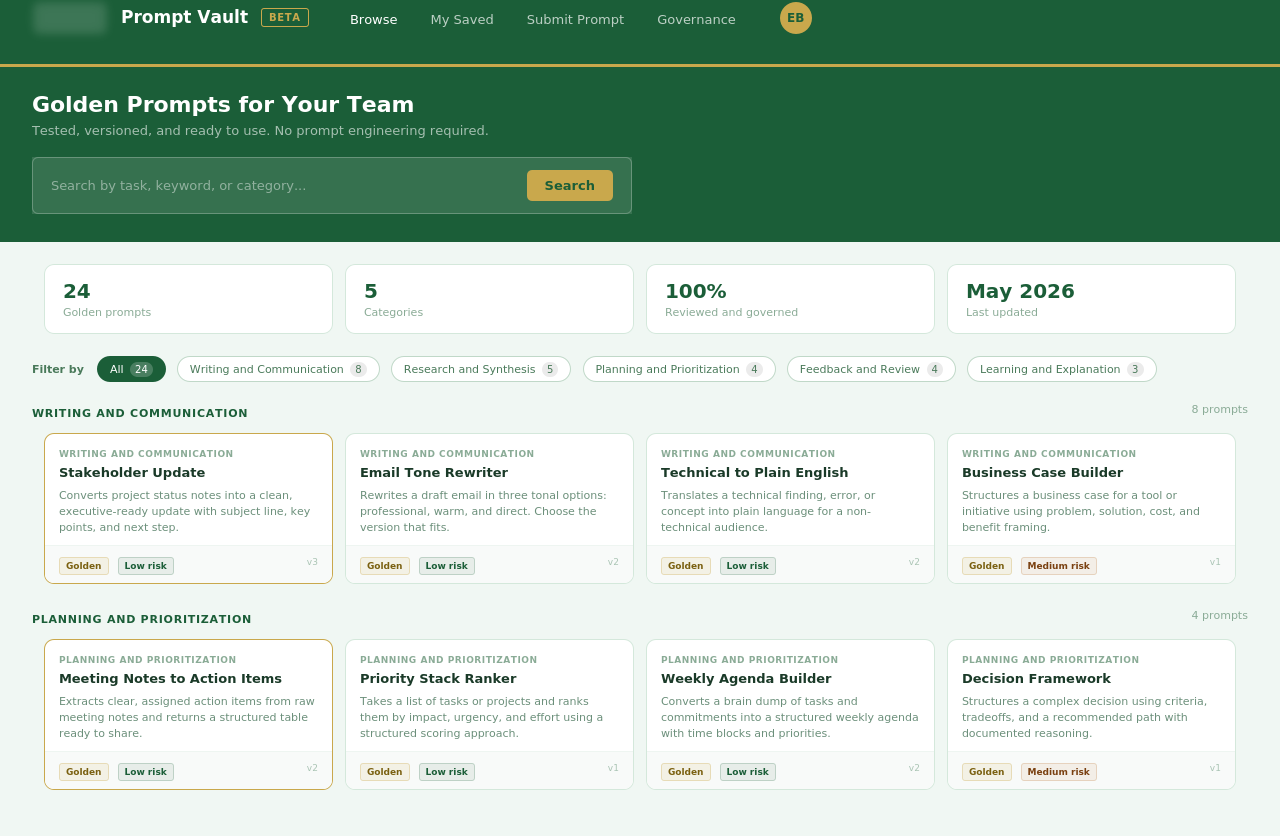Click the Prompt Vault logo image

tap(70, 17)
